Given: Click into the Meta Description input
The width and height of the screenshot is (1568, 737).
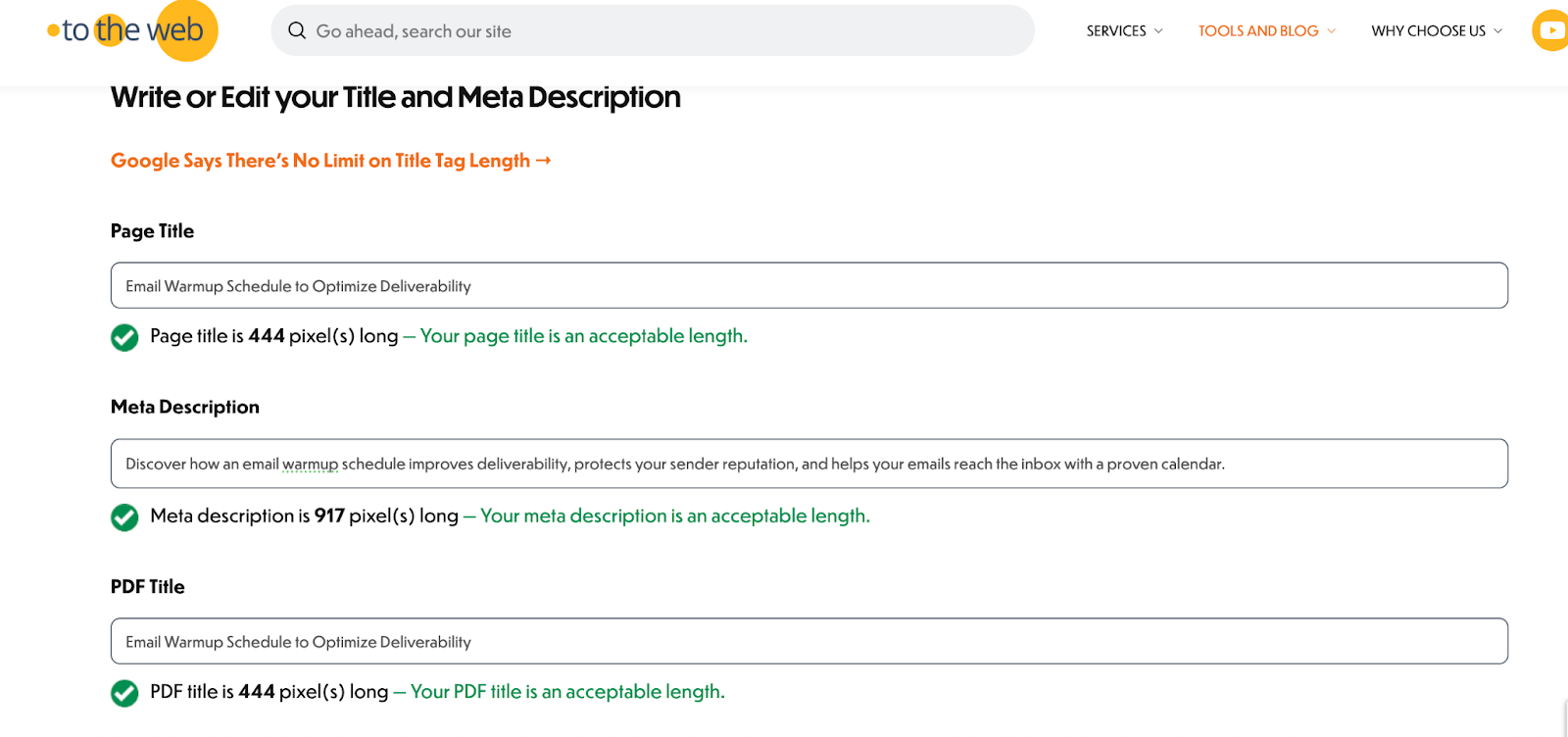Looking at the screenshot, I should pos(809,464).
